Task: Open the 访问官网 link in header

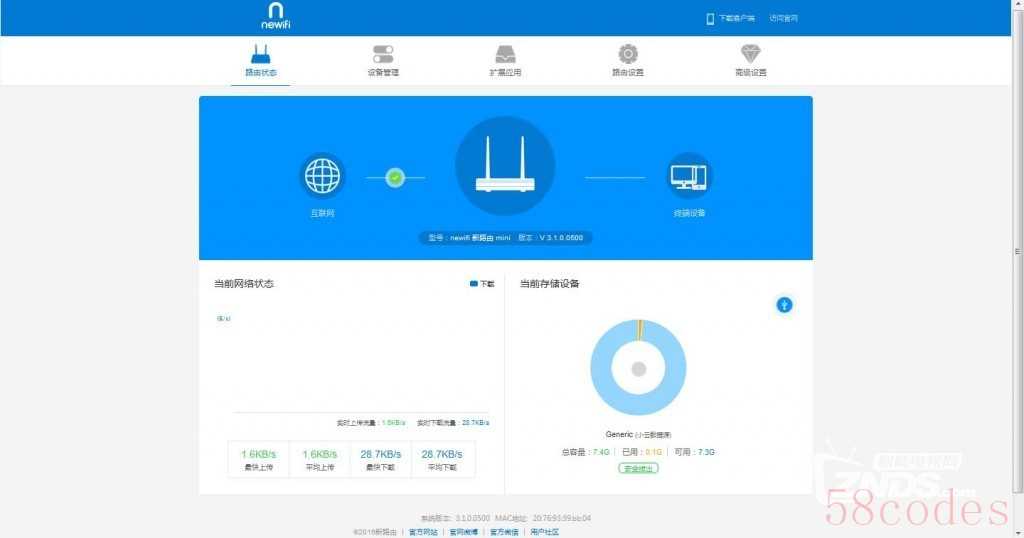Action: click(x=783, y=18)
